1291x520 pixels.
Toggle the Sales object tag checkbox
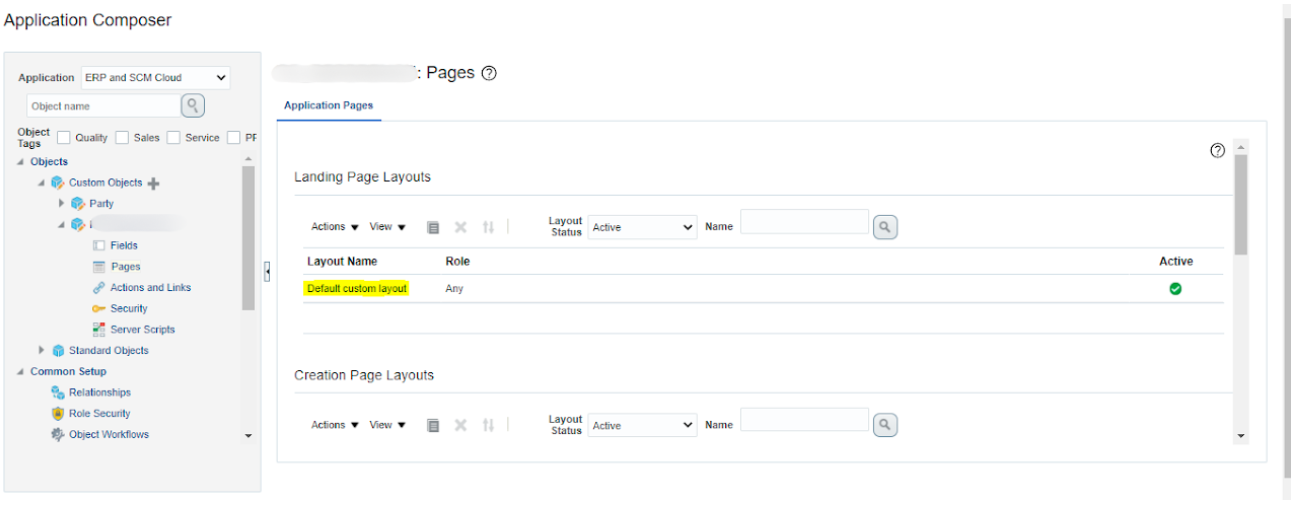click(122, 138)
